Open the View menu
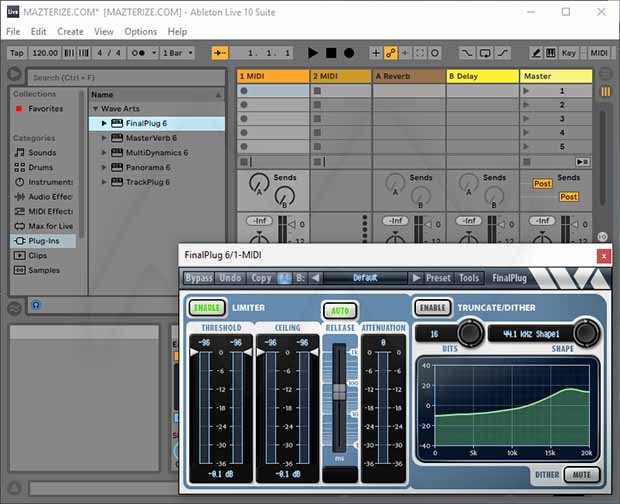The width and height of the screenshot is (620, 504). [x=104, y=31]
